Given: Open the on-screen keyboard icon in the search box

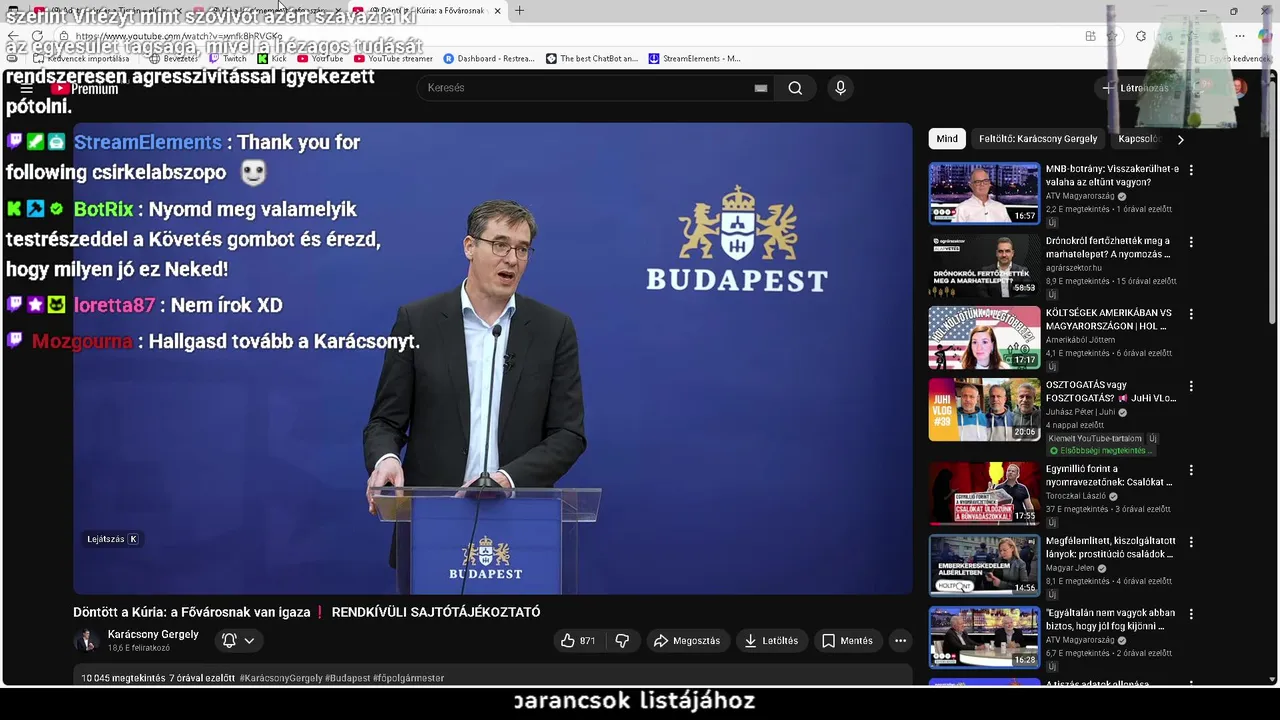Looking at the screenshot, I should (x=761, y=88).
